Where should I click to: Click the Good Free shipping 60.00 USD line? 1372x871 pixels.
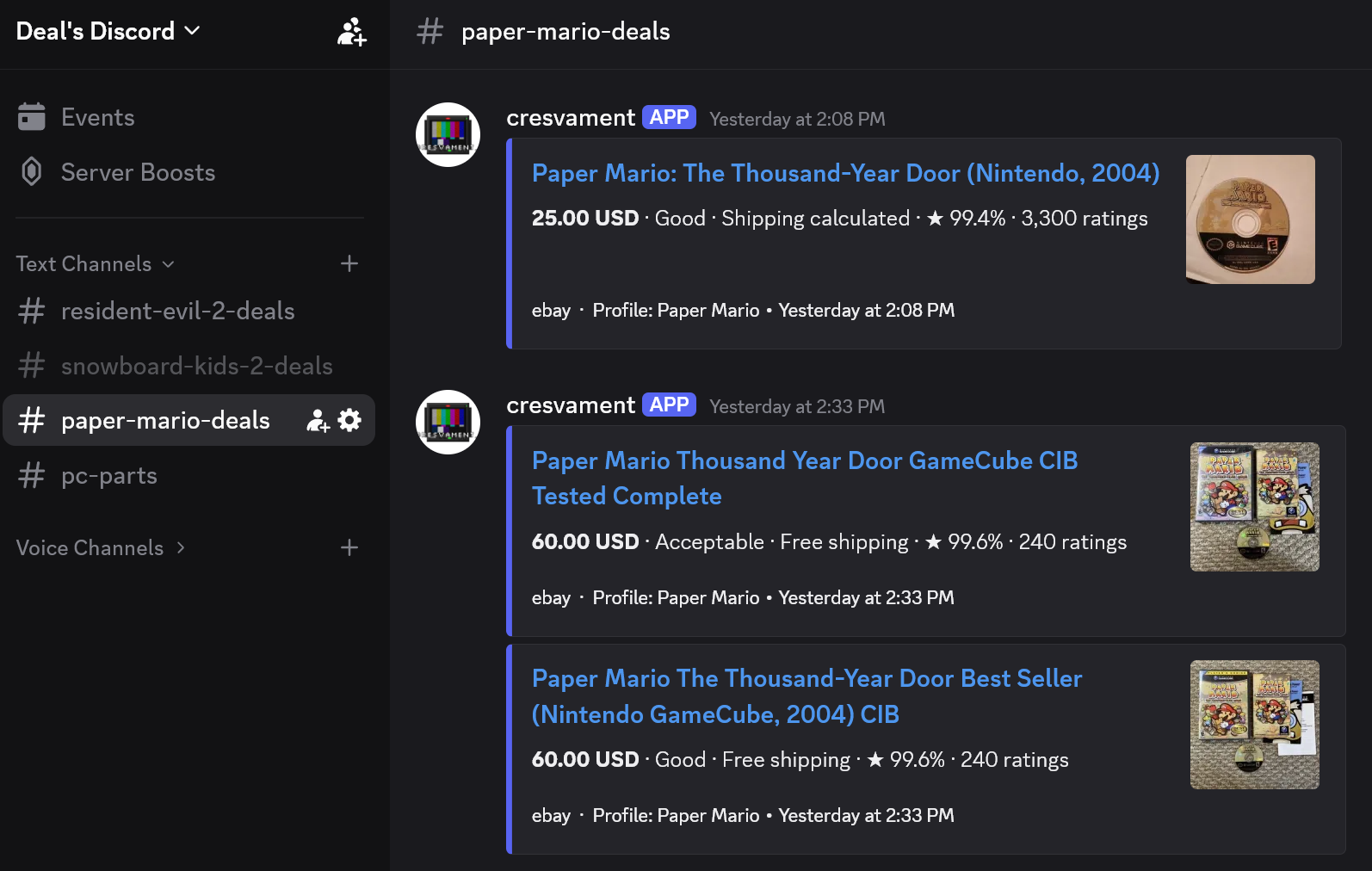click(800, 760)
